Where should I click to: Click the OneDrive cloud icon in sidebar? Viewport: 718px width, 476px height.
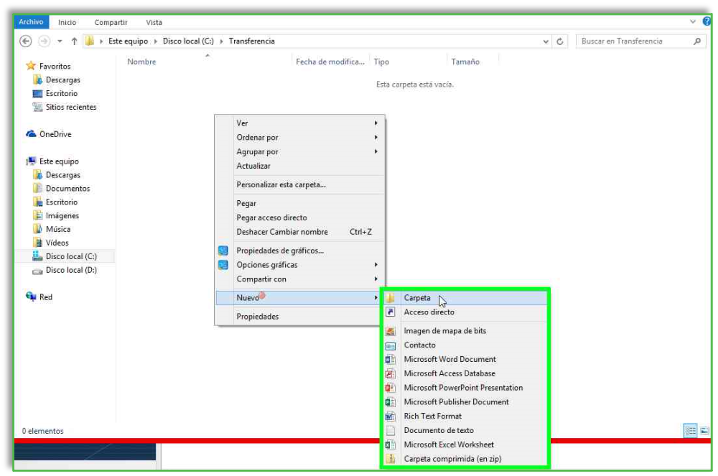31,134
